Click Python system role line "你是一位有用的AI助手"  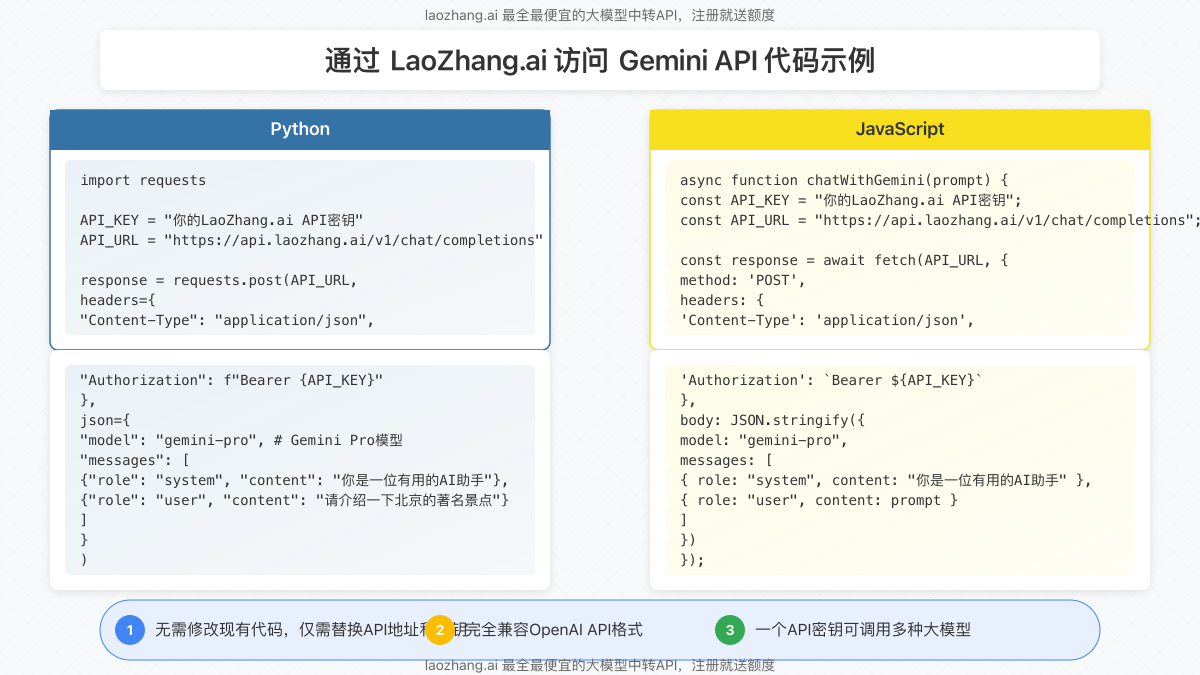tap(295, 480)
